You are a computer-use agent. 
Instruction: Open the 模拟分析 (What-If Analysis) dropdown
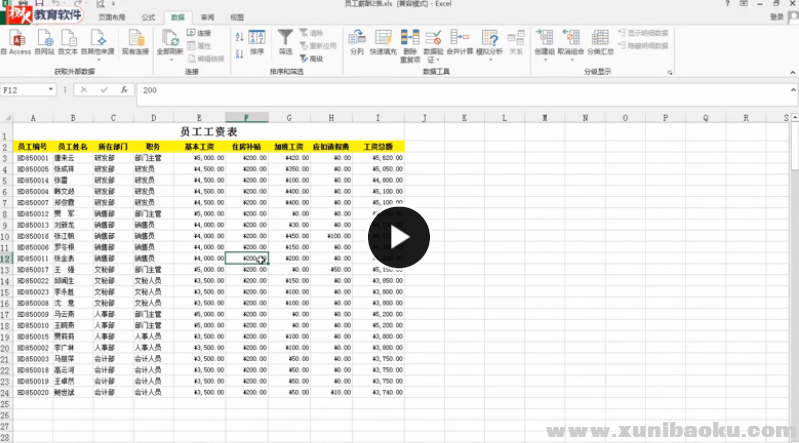point(490,57)
